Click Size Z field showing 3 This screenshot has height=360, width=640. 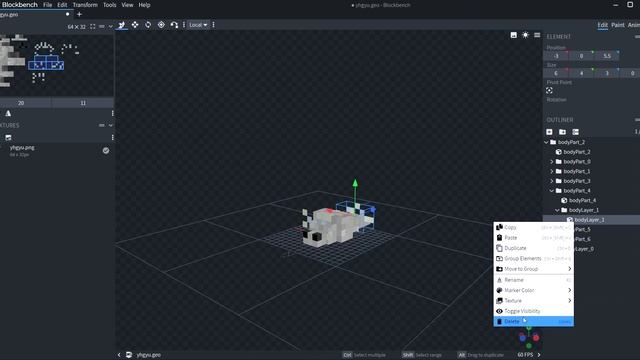click(x=607, y=73)
